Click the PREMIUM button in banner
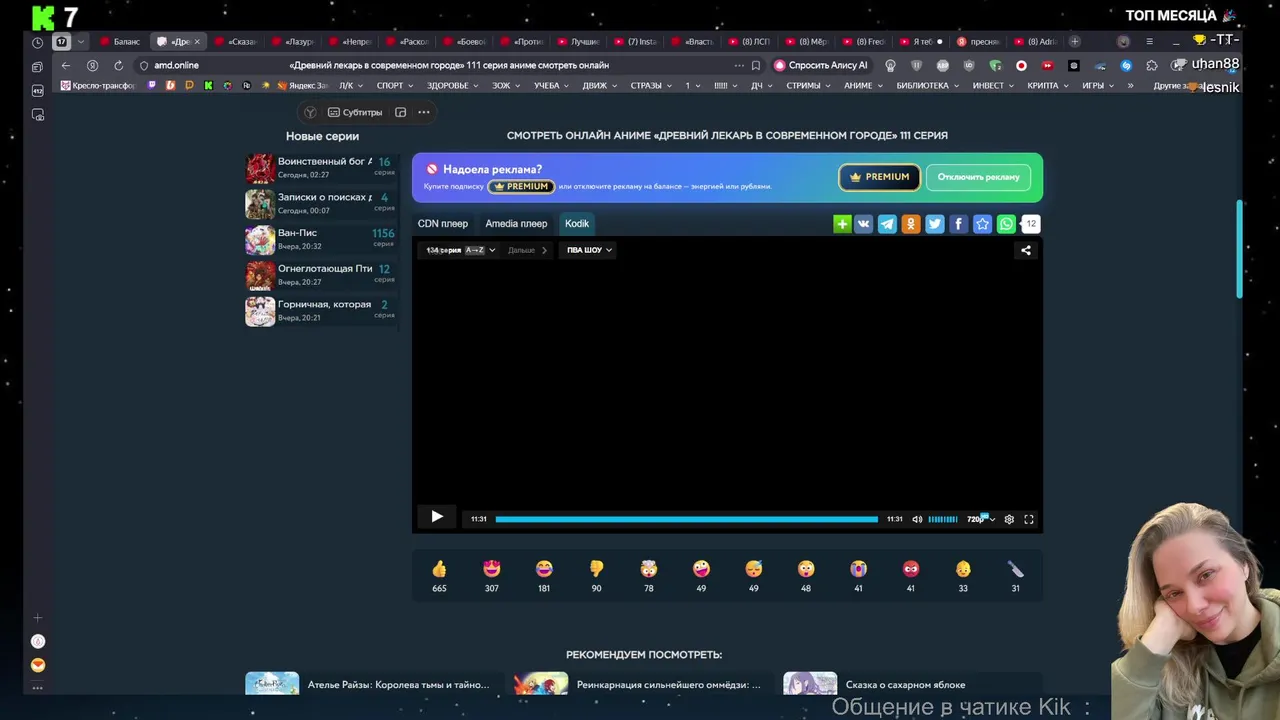 [879, 177]
